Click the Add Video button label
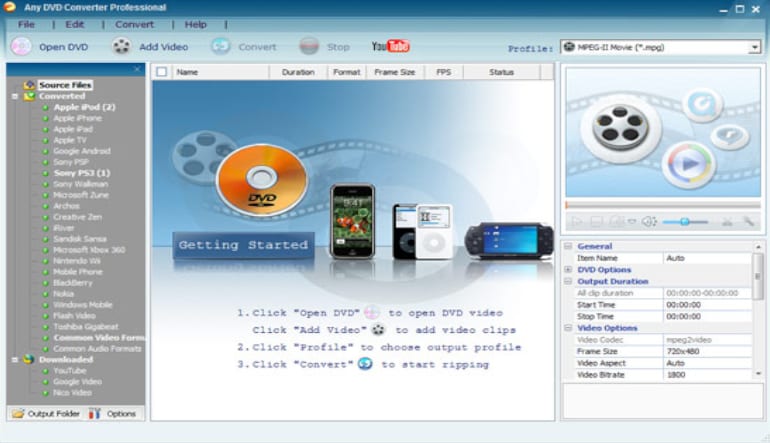 pyautogui.click(x=164, y=47)
